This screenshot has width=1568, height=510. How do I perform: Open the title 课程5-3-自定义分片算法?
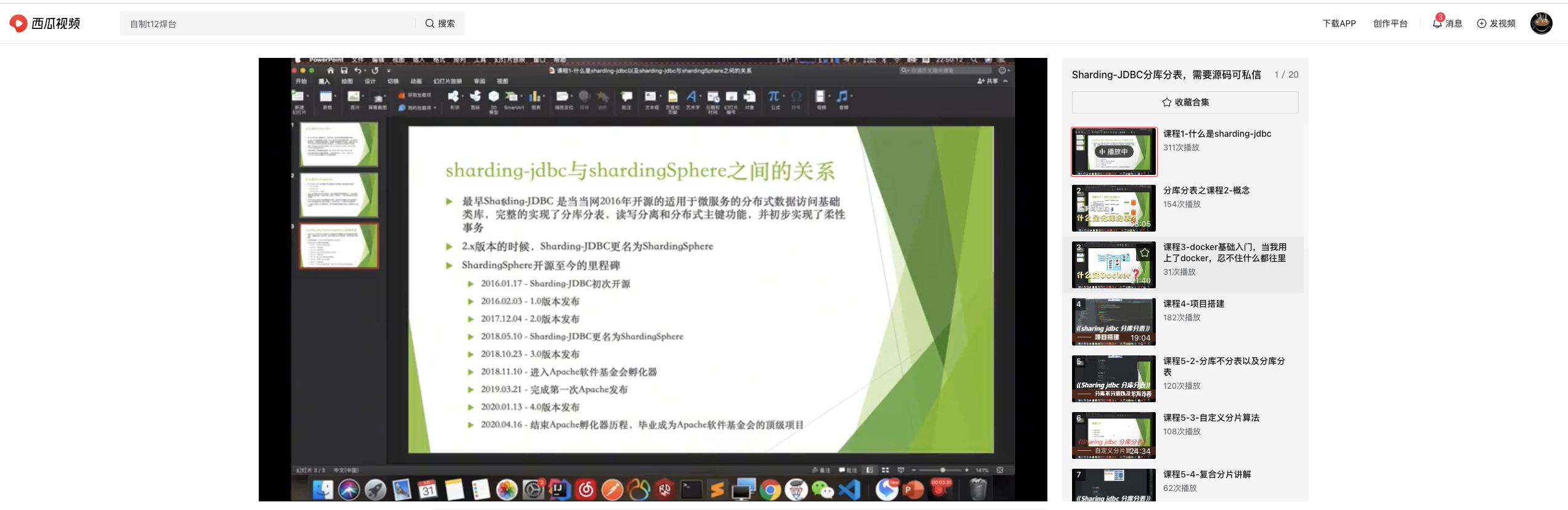(x=1211, y=418)
